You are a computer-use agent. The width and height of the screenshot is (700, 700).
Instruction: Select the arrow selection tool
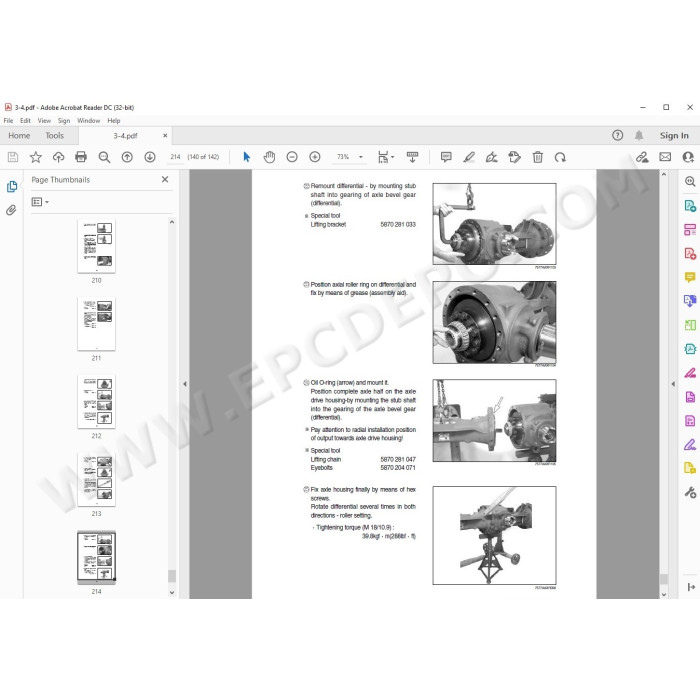[x=246, y=157]
